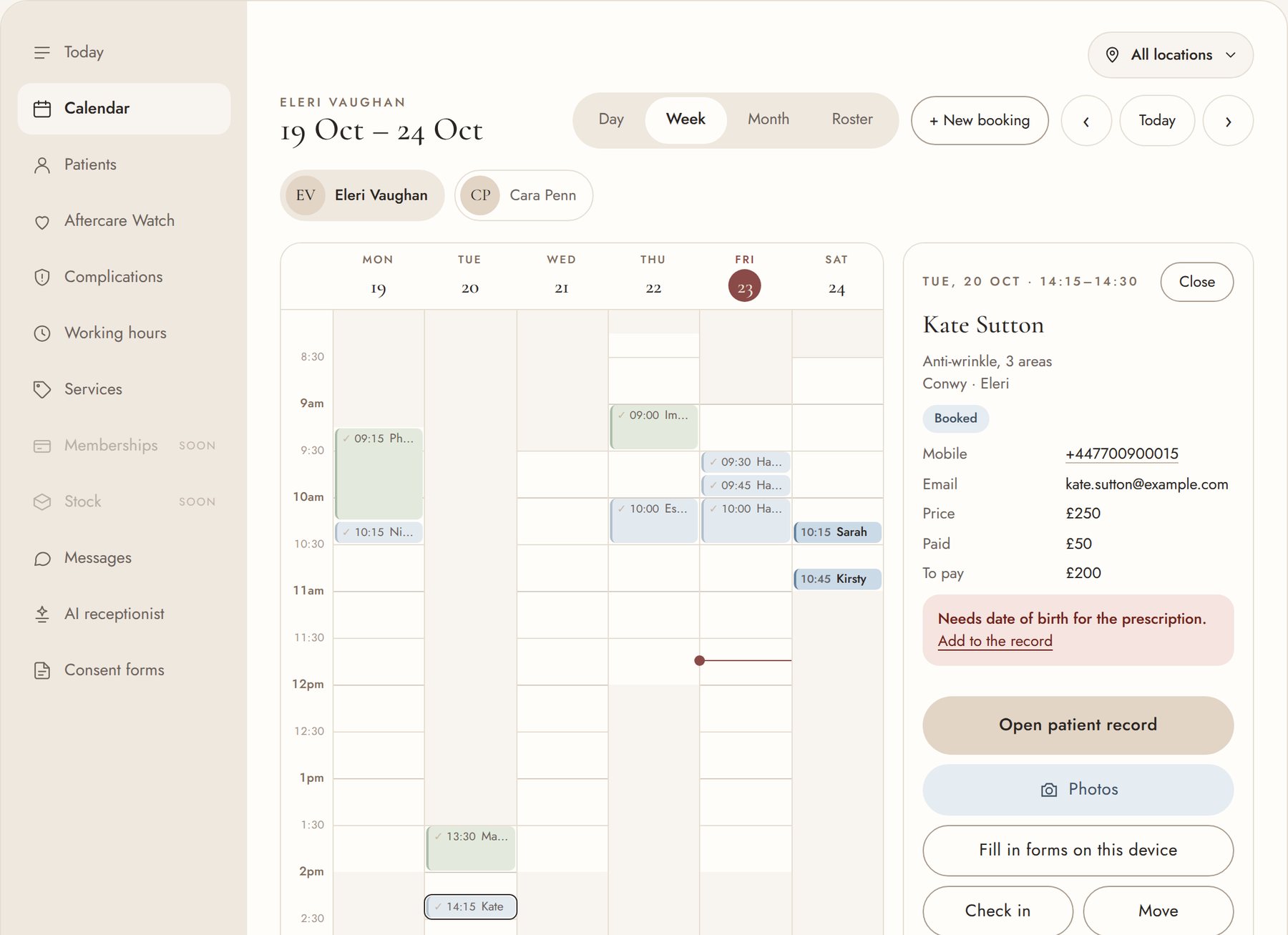The height and width of the screenshot is (935, 1288).
Task: Click the Monday 19 date header
Action: click(x=378, y=278)
